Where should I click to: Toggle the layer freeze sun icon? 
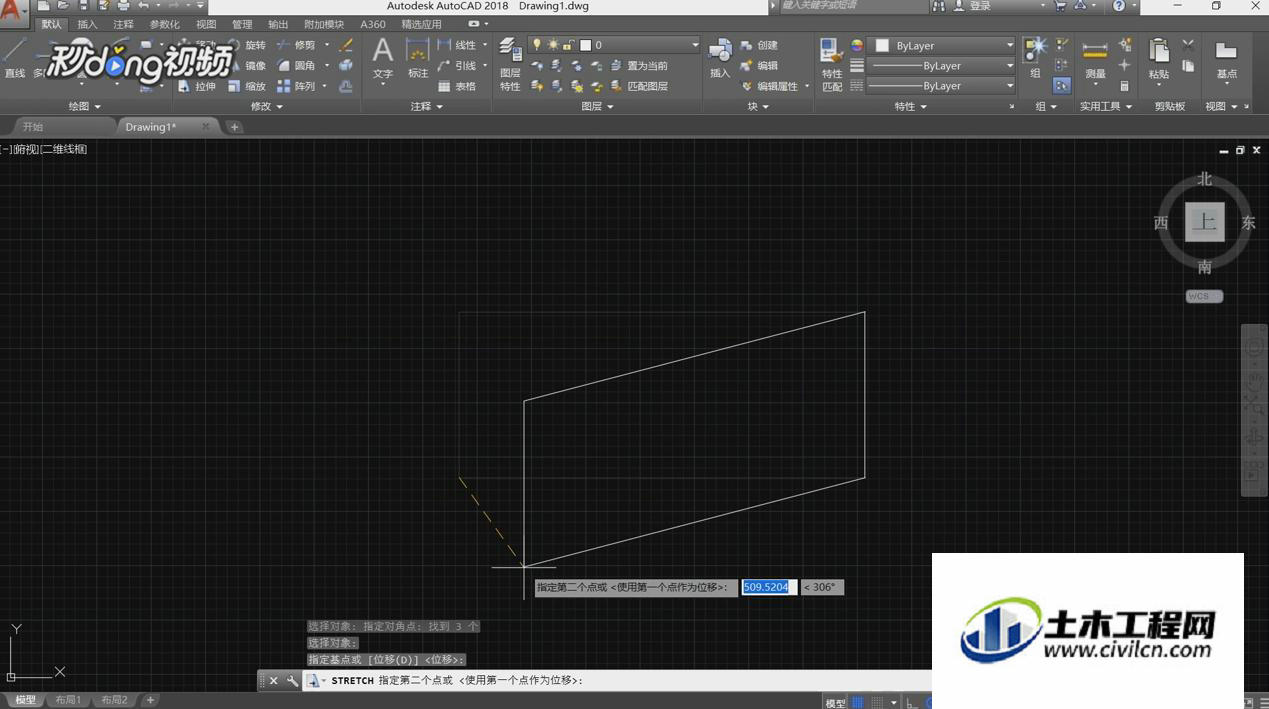pos(553,45)
